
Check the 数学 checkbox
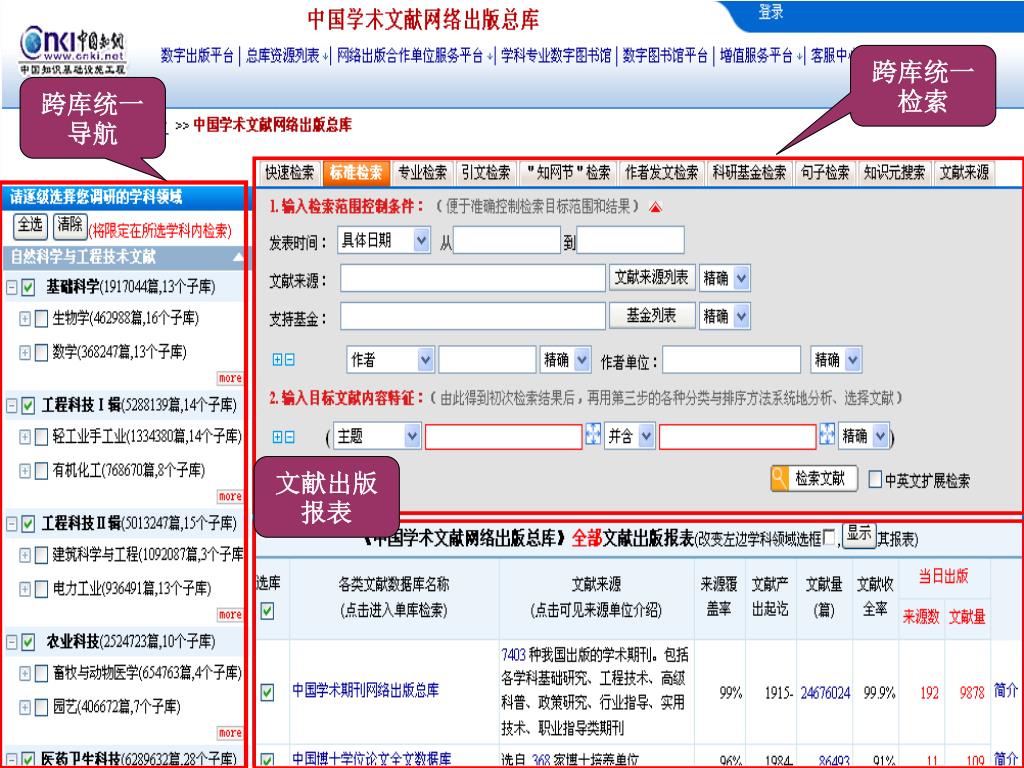(x=41, y=353)
